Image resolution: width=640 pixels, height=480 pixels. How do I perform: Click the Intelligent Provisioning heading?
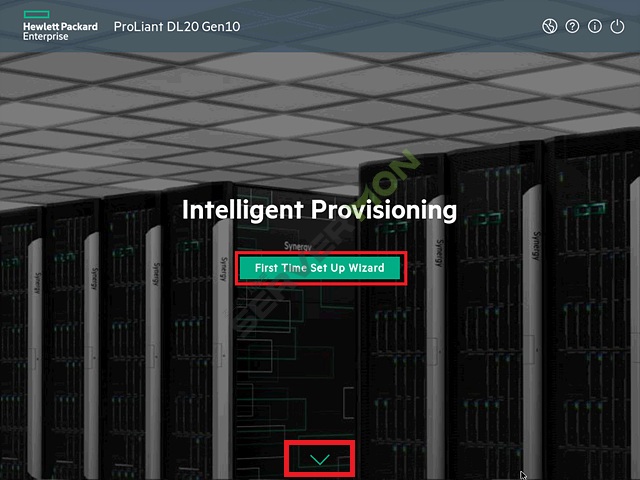pos(319,210)
